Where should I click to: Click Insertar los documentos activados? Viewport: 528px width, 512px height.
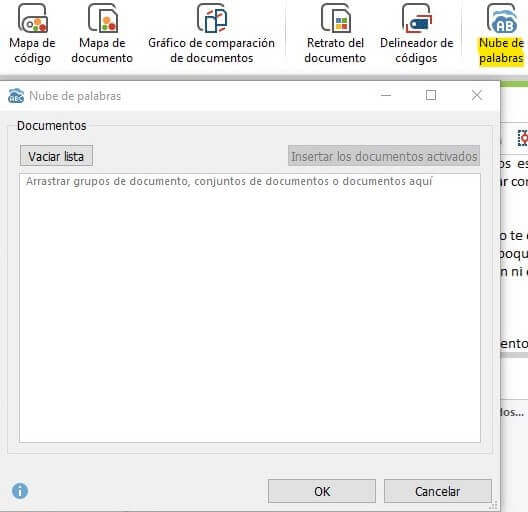point(384,156)
